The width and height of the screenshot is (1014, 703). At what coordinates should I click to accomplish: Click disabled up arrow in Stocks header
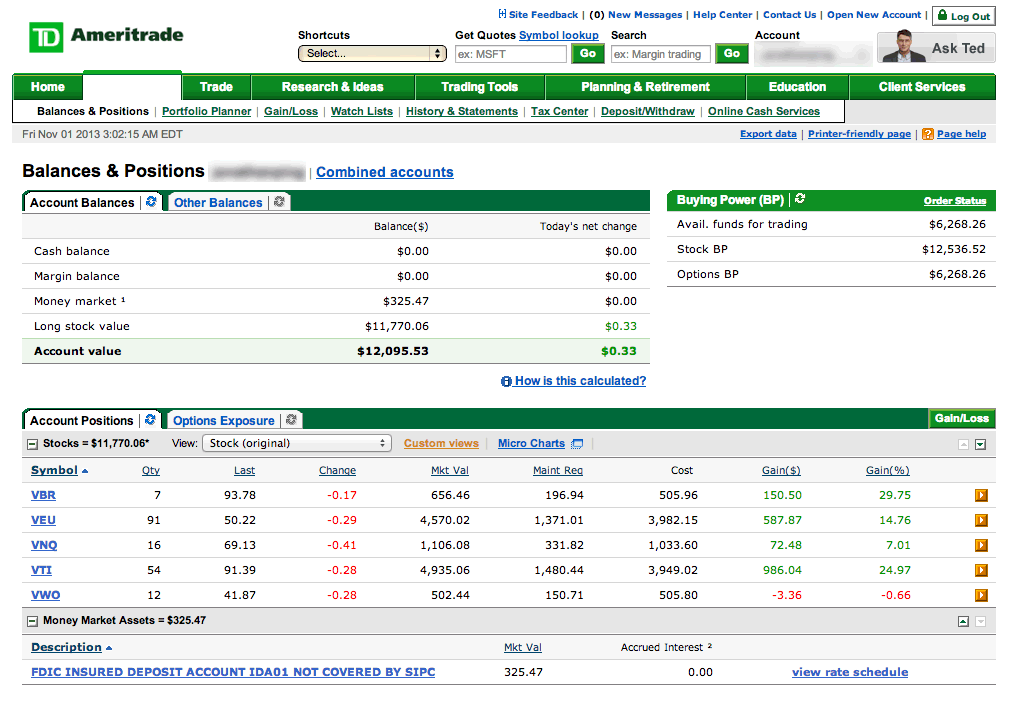[x=964, y=444]
